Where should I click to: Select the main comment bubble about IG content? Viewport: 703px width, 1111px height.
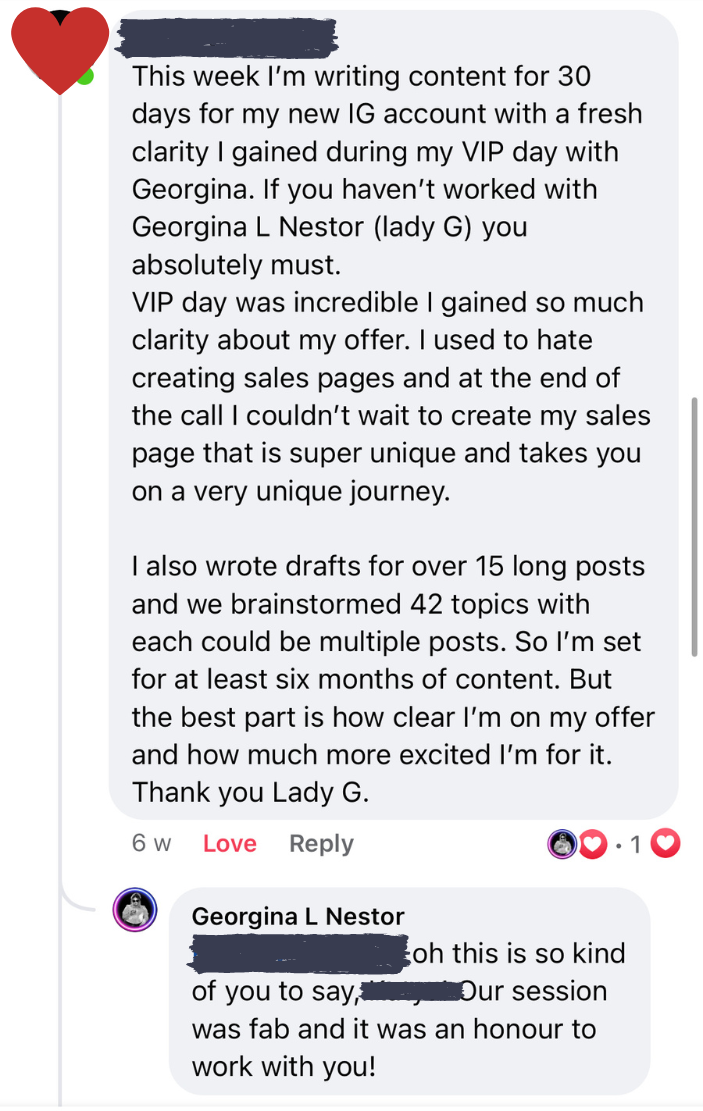click(393, 414)
